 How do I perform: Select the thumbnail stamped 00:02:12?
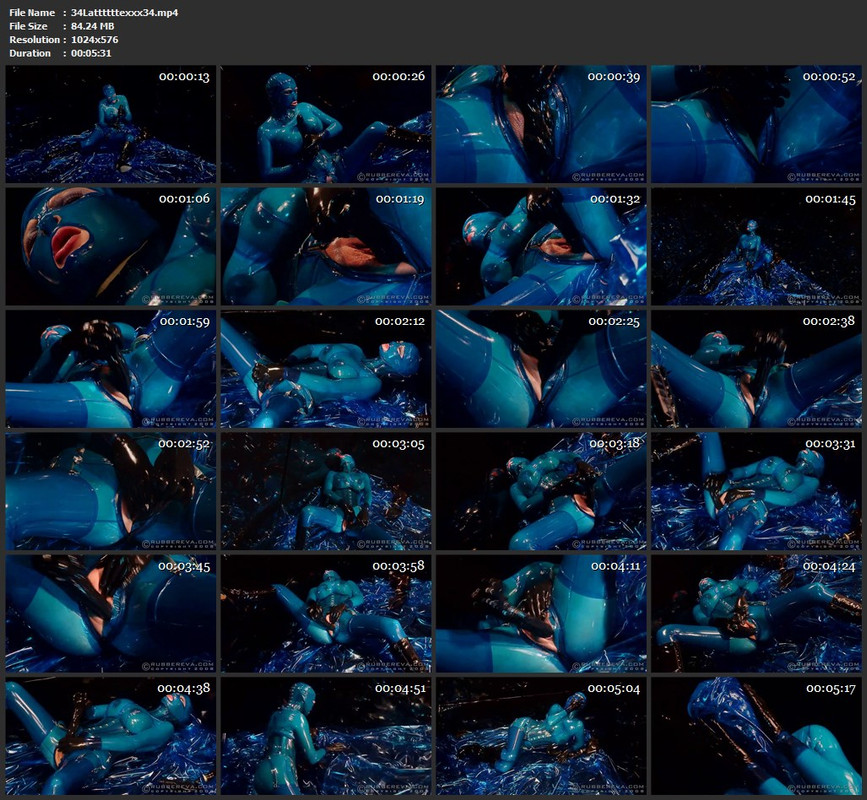[x=326, y=369]
